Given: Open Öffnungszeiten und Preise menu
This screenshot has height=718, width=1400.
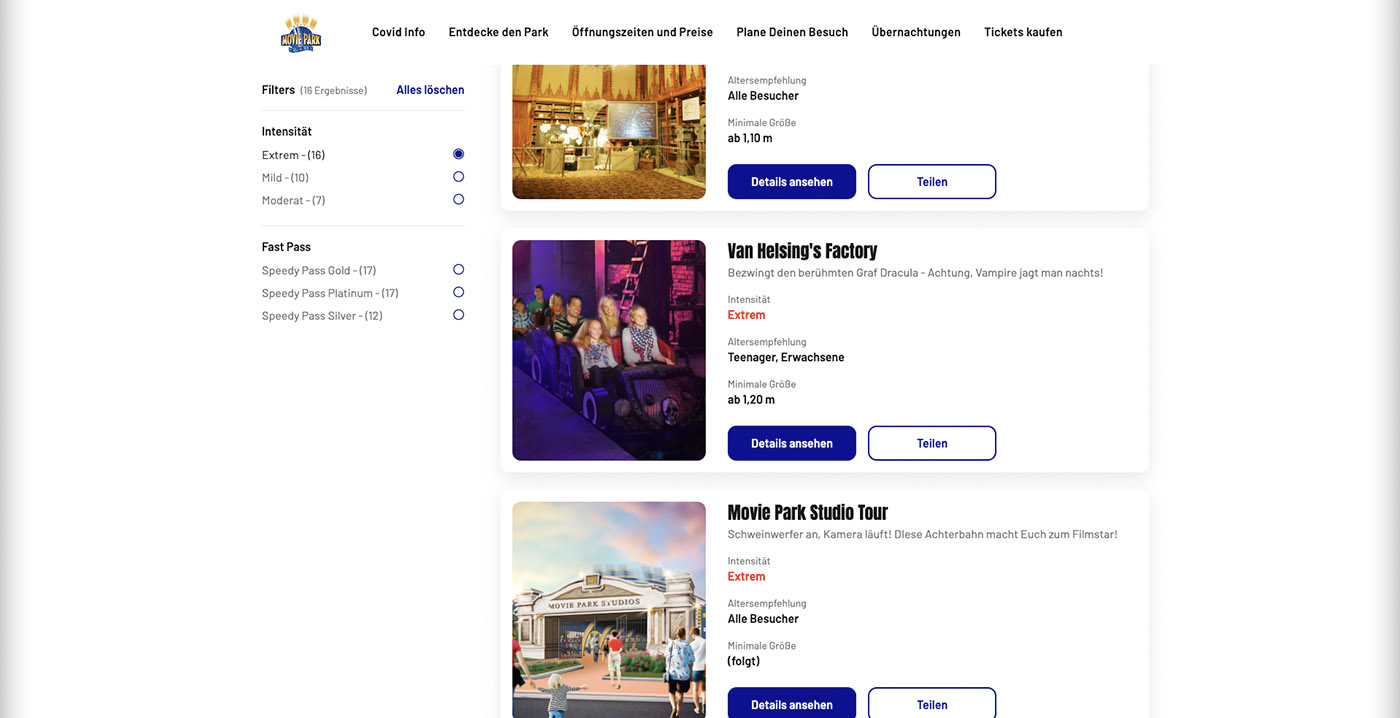Looking at the screenshot, I should (642, 32).
